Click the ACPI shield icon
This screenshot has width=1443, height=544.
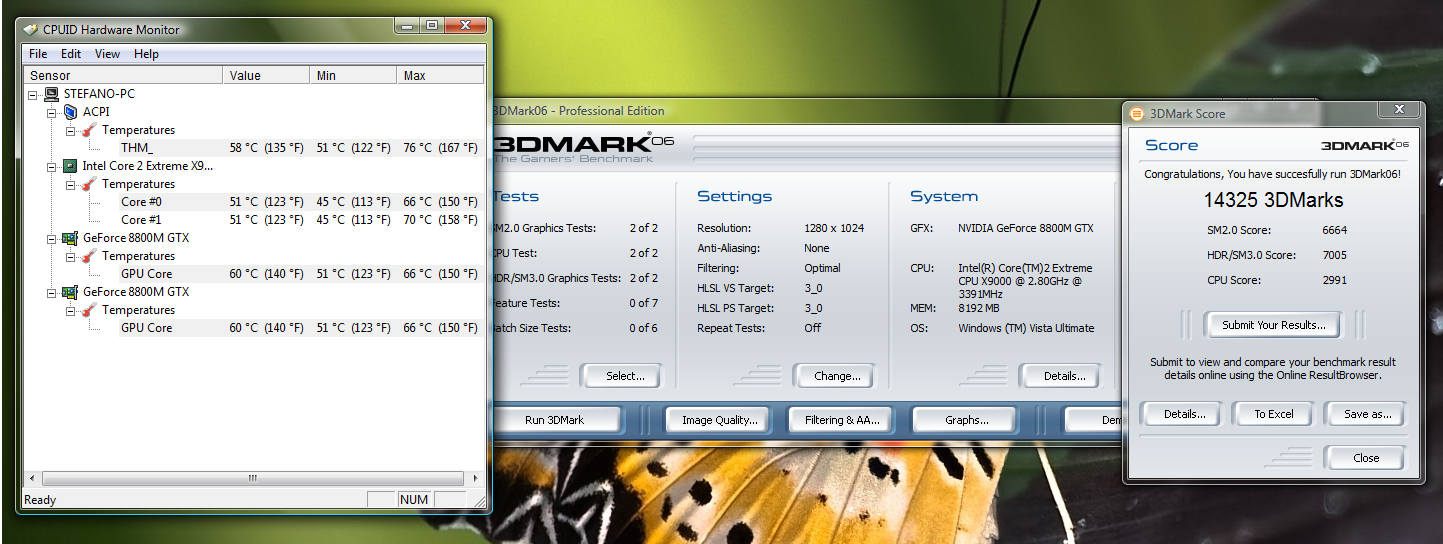tap(70, 112)
